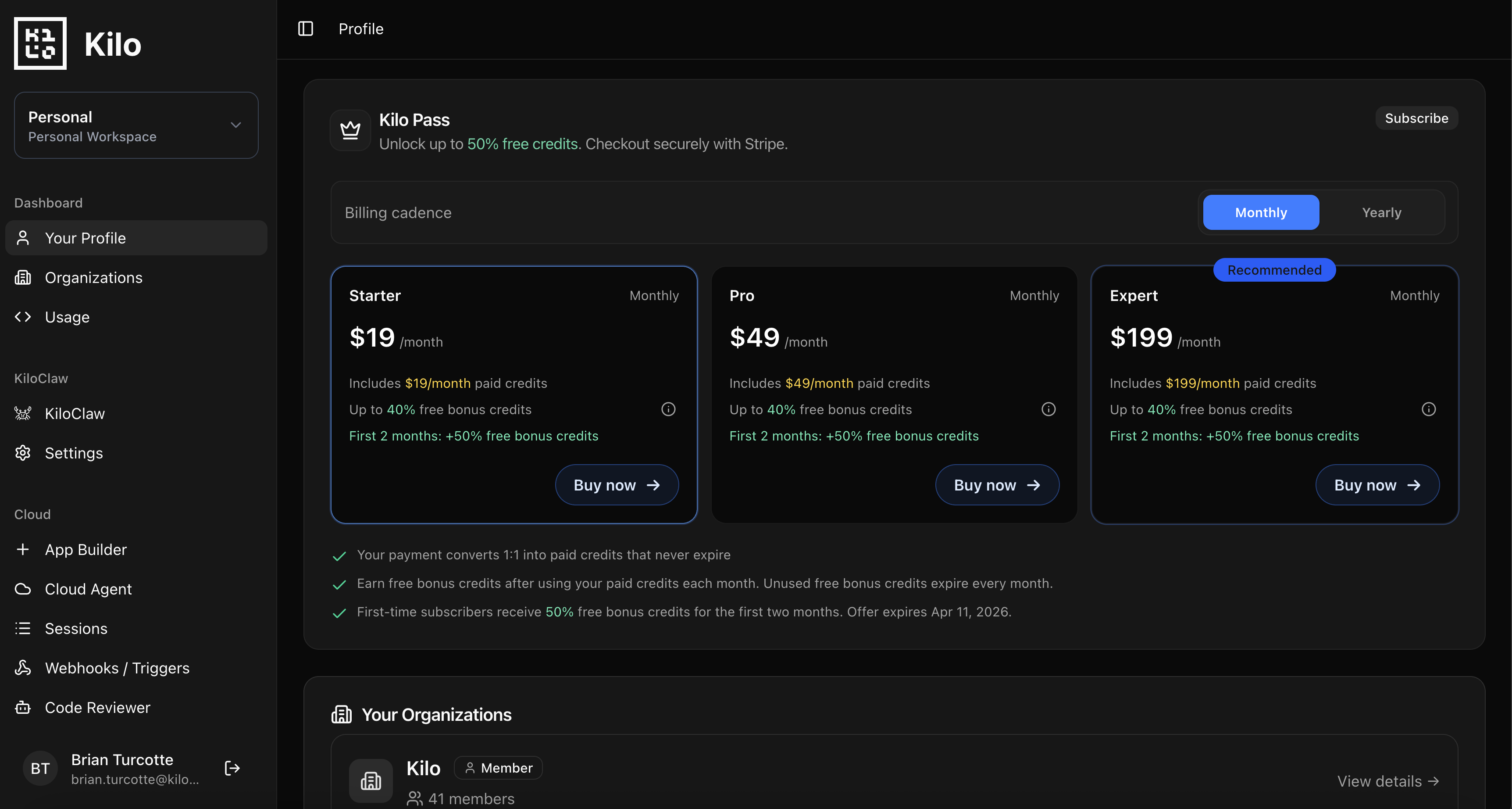Open the App Builder section

[x=23, y=550]
